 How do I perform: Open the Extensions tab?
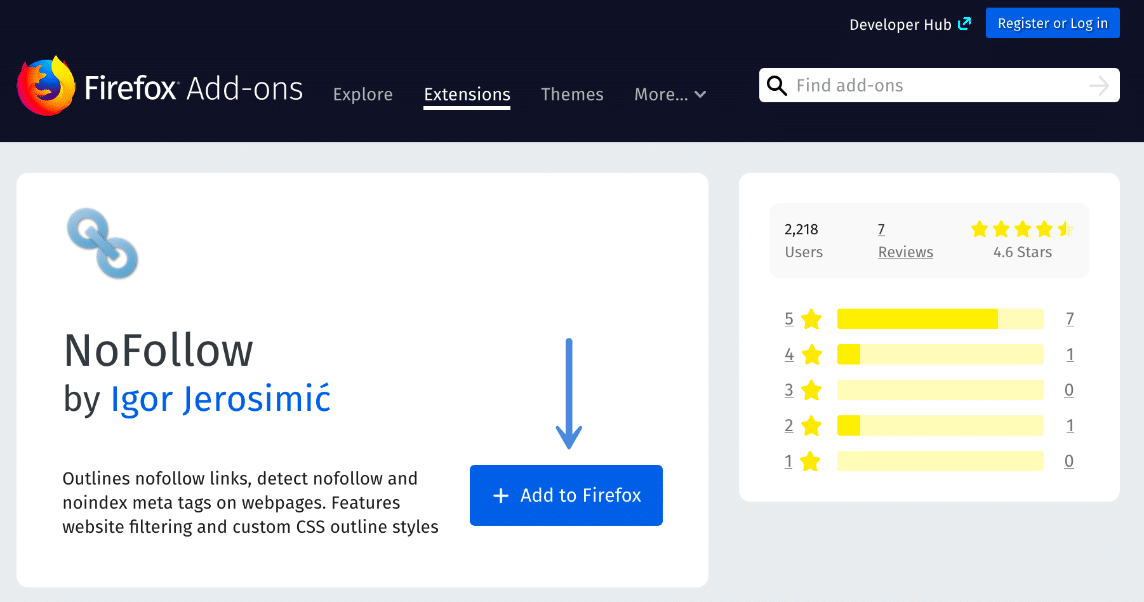pos(467,94)
